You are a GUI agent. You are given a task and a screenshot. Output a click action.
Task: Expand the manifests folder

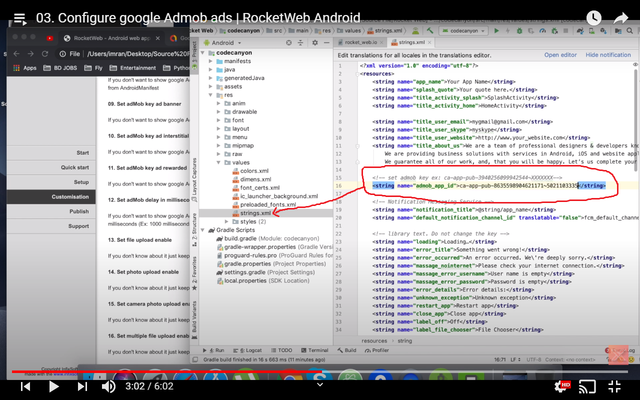211,61
